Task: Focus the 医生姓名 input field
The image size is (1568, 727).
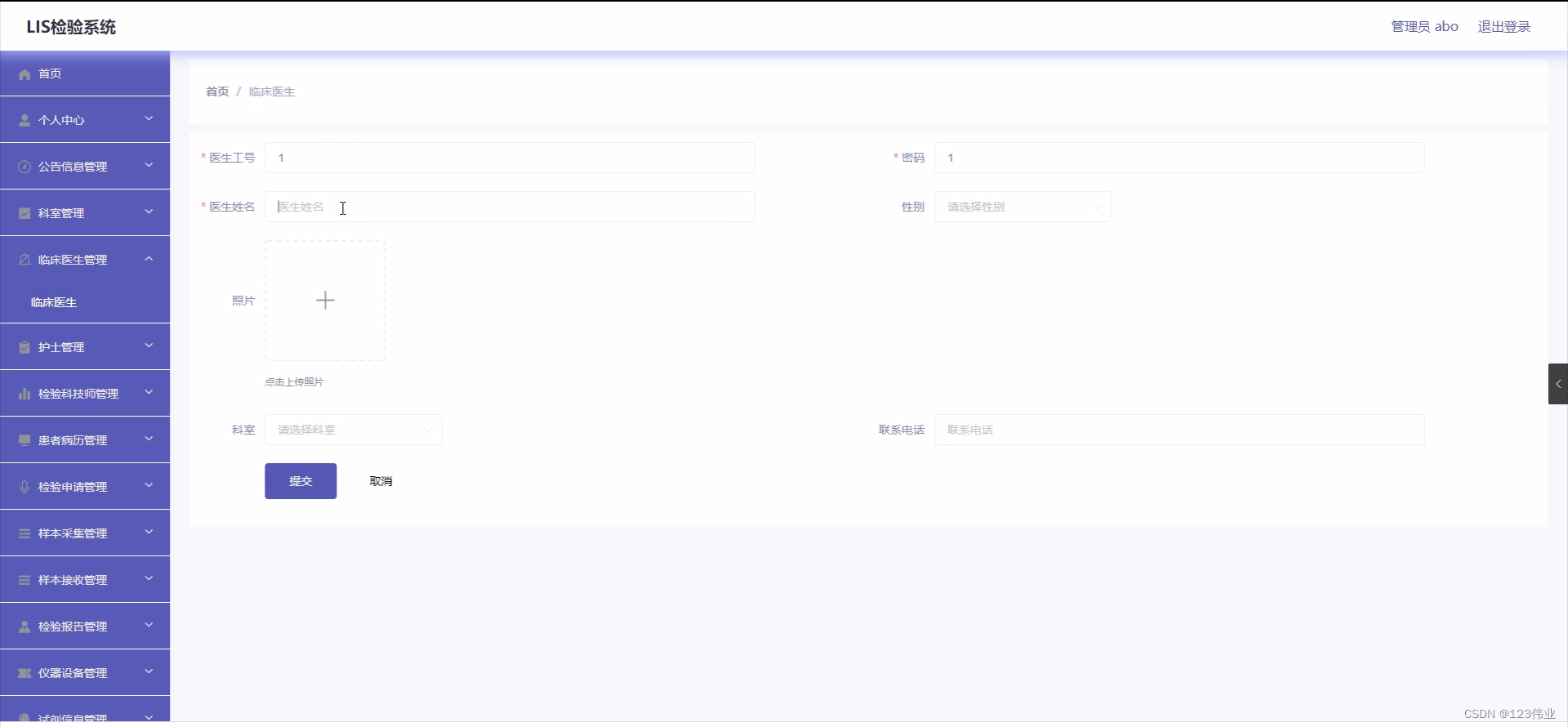Action: pos(510,207)
